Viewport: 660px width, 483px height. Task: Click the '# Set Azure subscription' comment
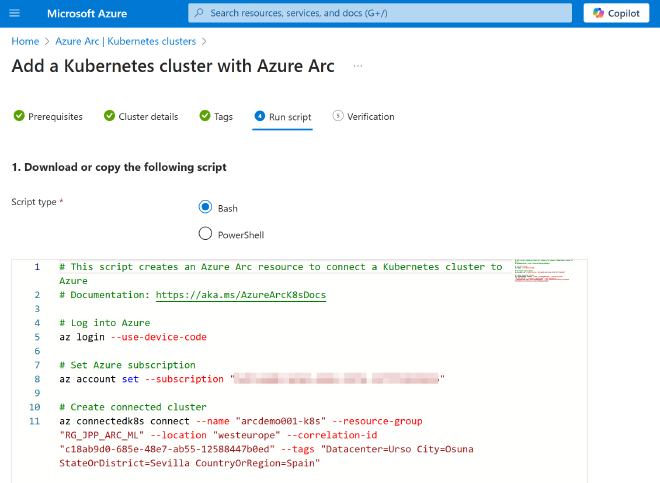click(128, 365)
